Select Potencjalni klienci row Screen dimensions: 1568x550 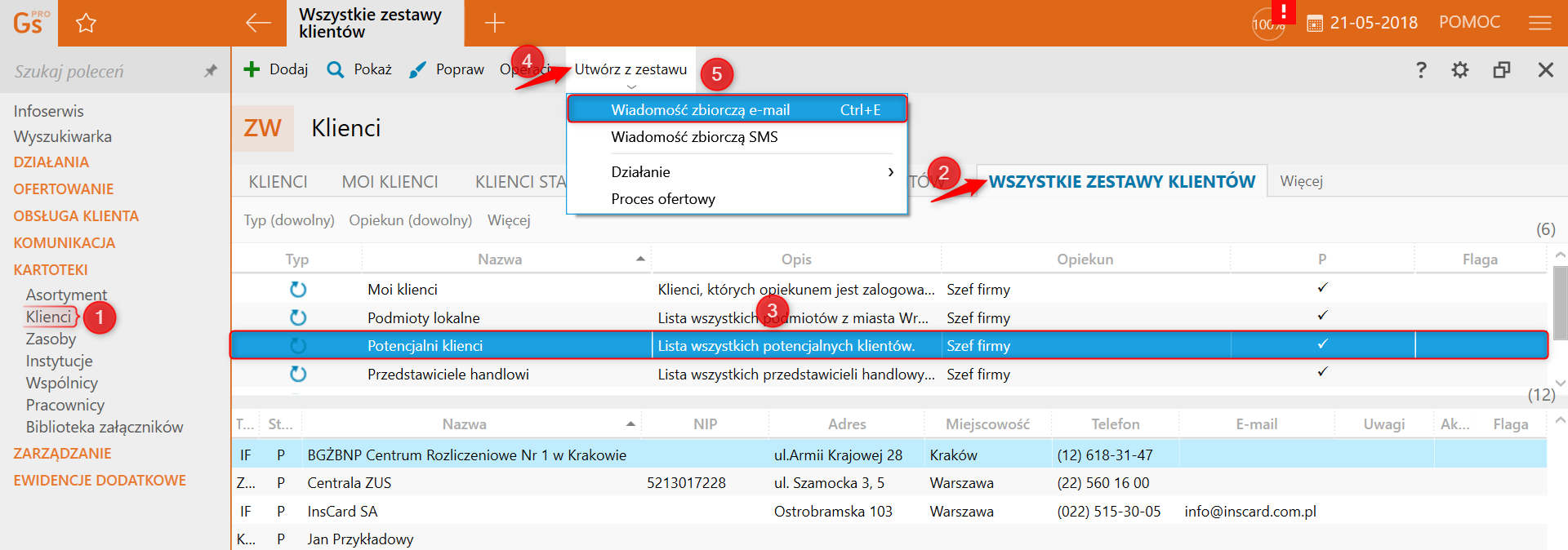click(x=889, y=345)
